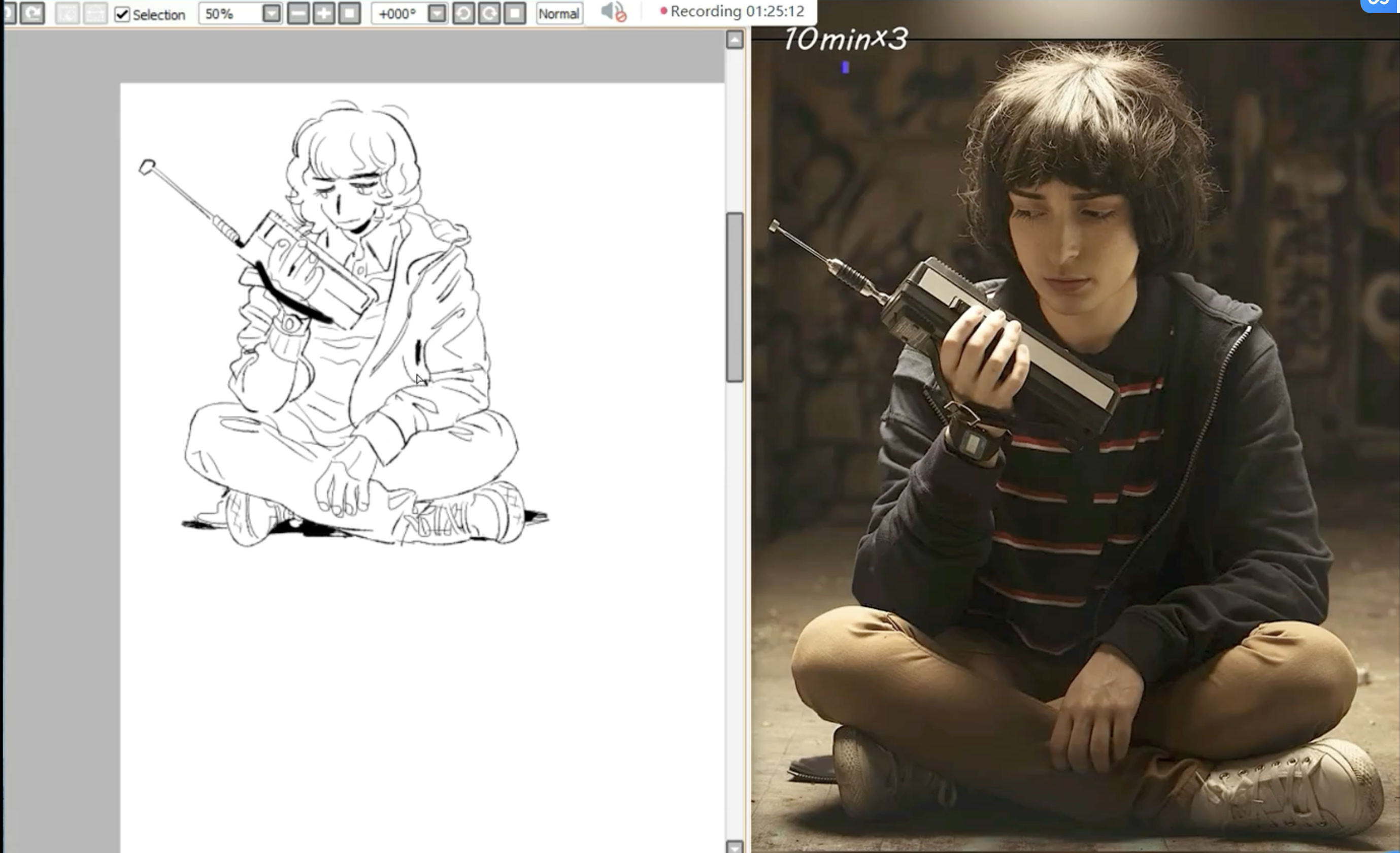Click the greyed invert selection icon

95,13
